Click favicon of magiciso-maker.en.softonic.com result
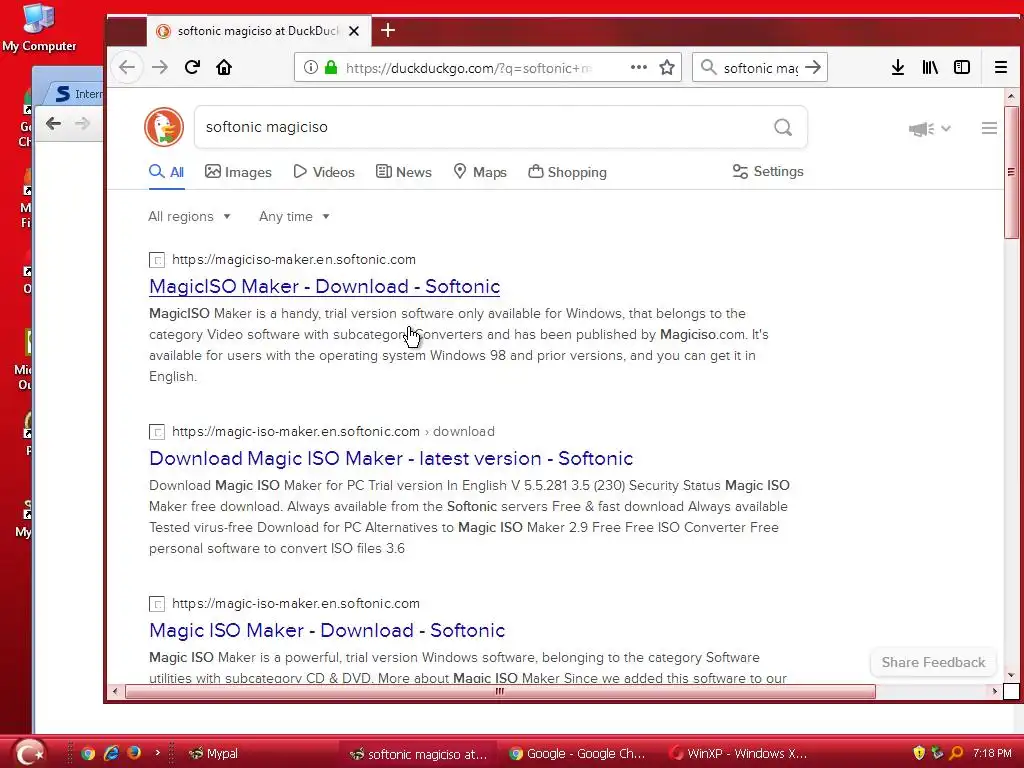This screenshot has height=768, width=1024. 157,260
